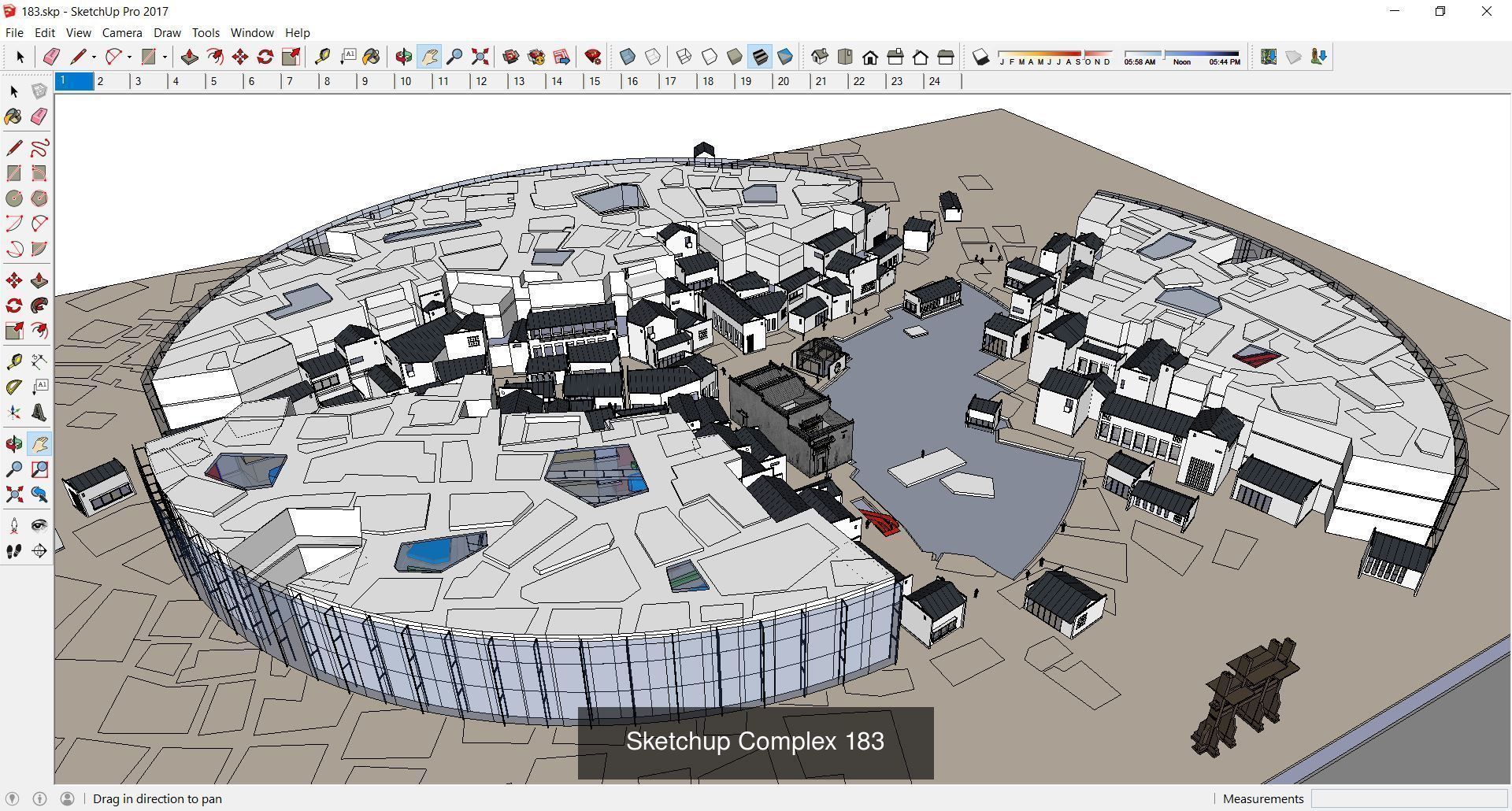Viewport: 1512px width, 811px height.
Task: Select Protractor tool in left palette
Action: 14,387
